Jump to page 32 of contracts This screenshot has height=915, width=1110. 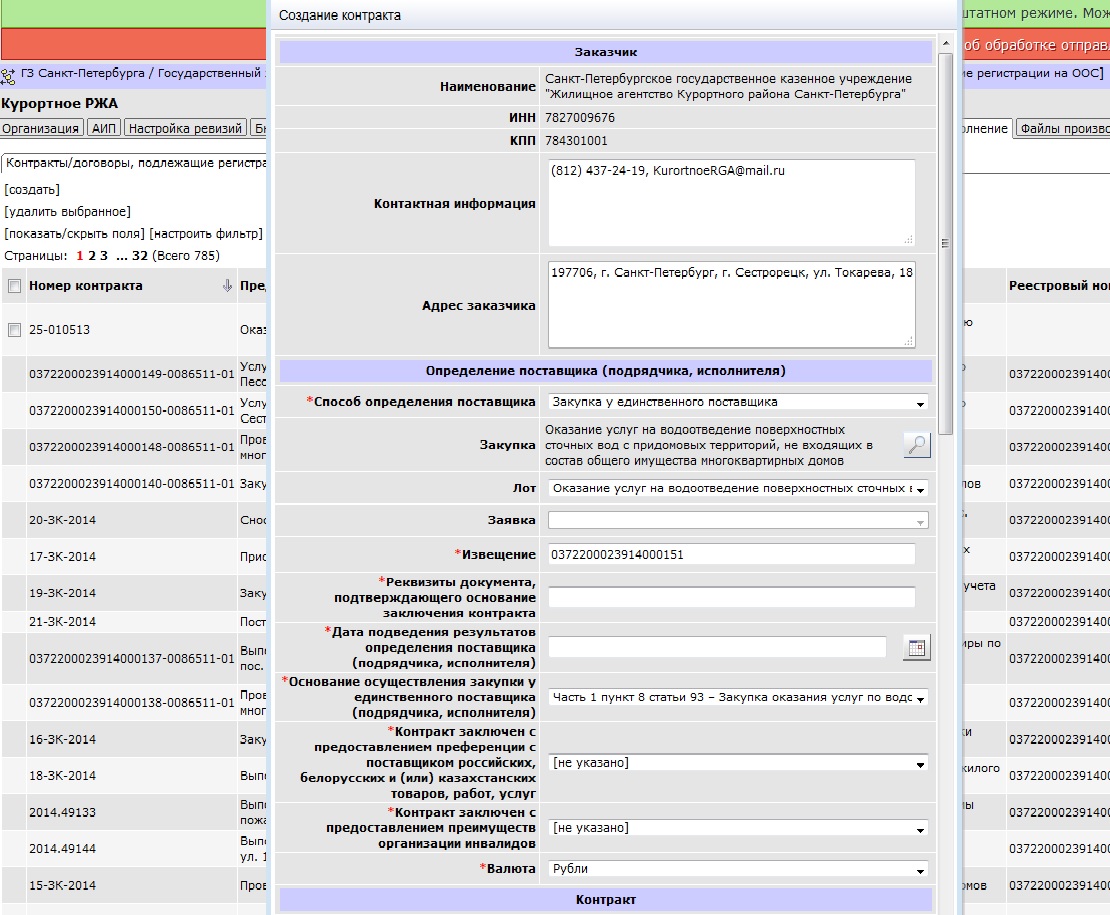tap(140, 255)
